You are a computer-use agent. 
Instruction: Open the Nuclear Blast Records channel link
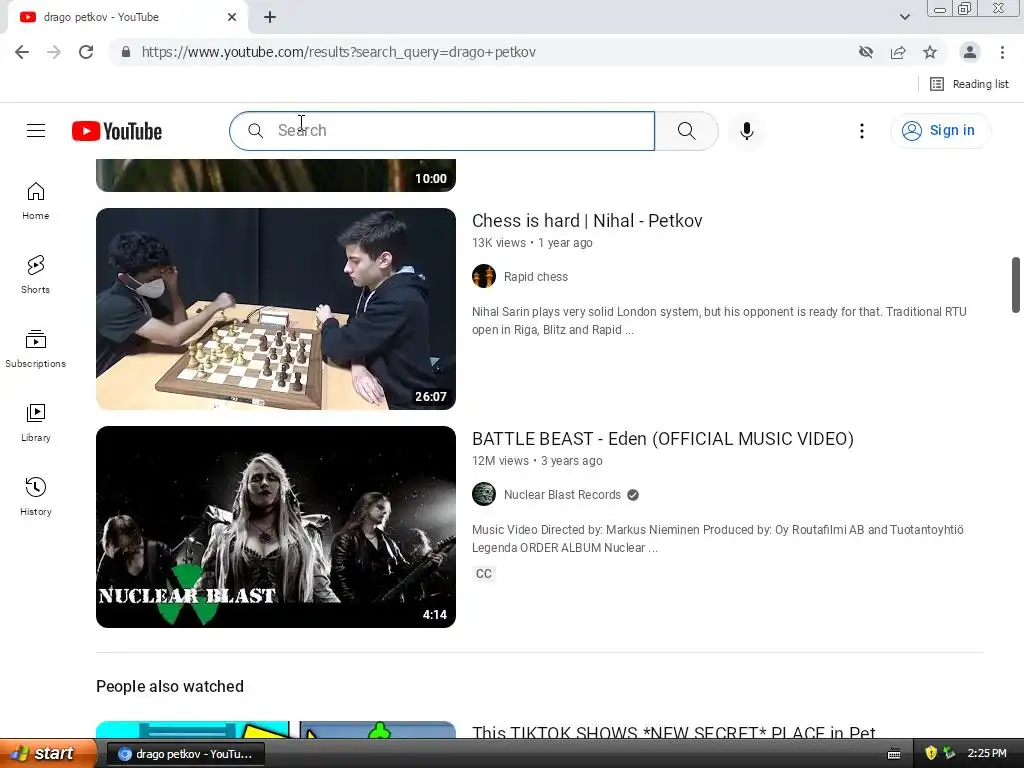[562, 494]
